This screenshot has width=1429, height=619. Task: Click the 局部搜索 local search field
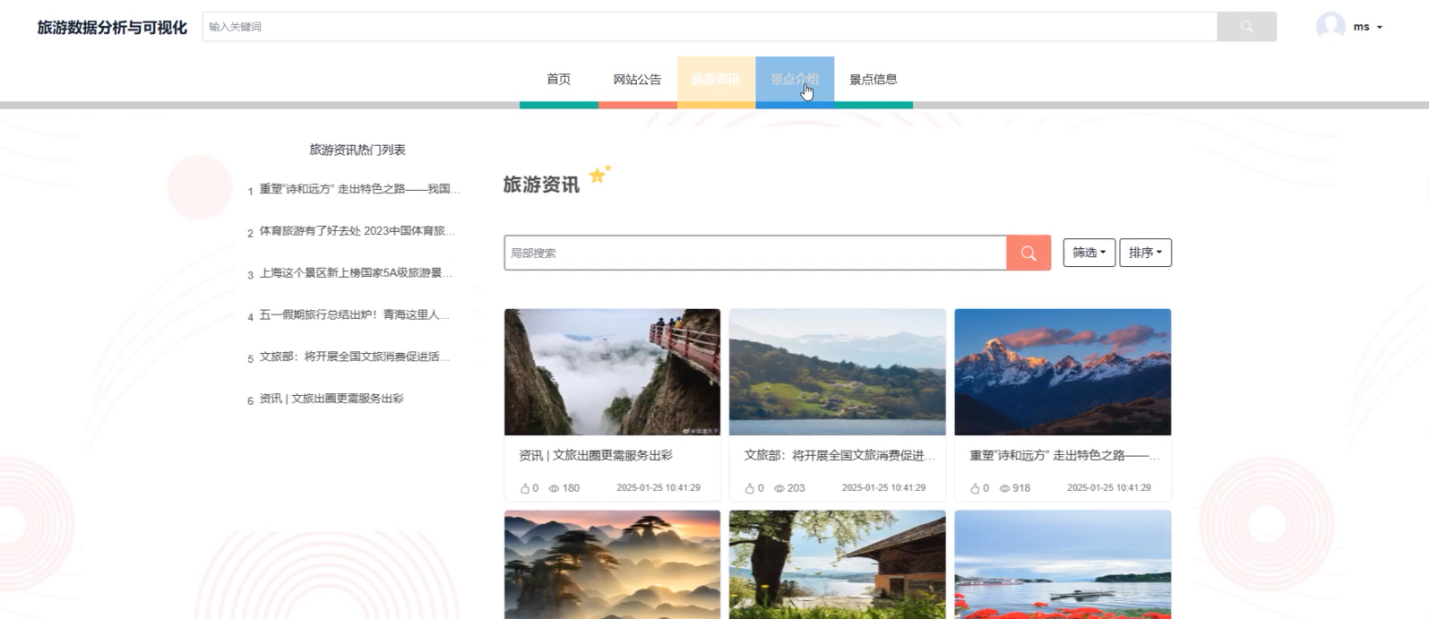click(755, 253)
